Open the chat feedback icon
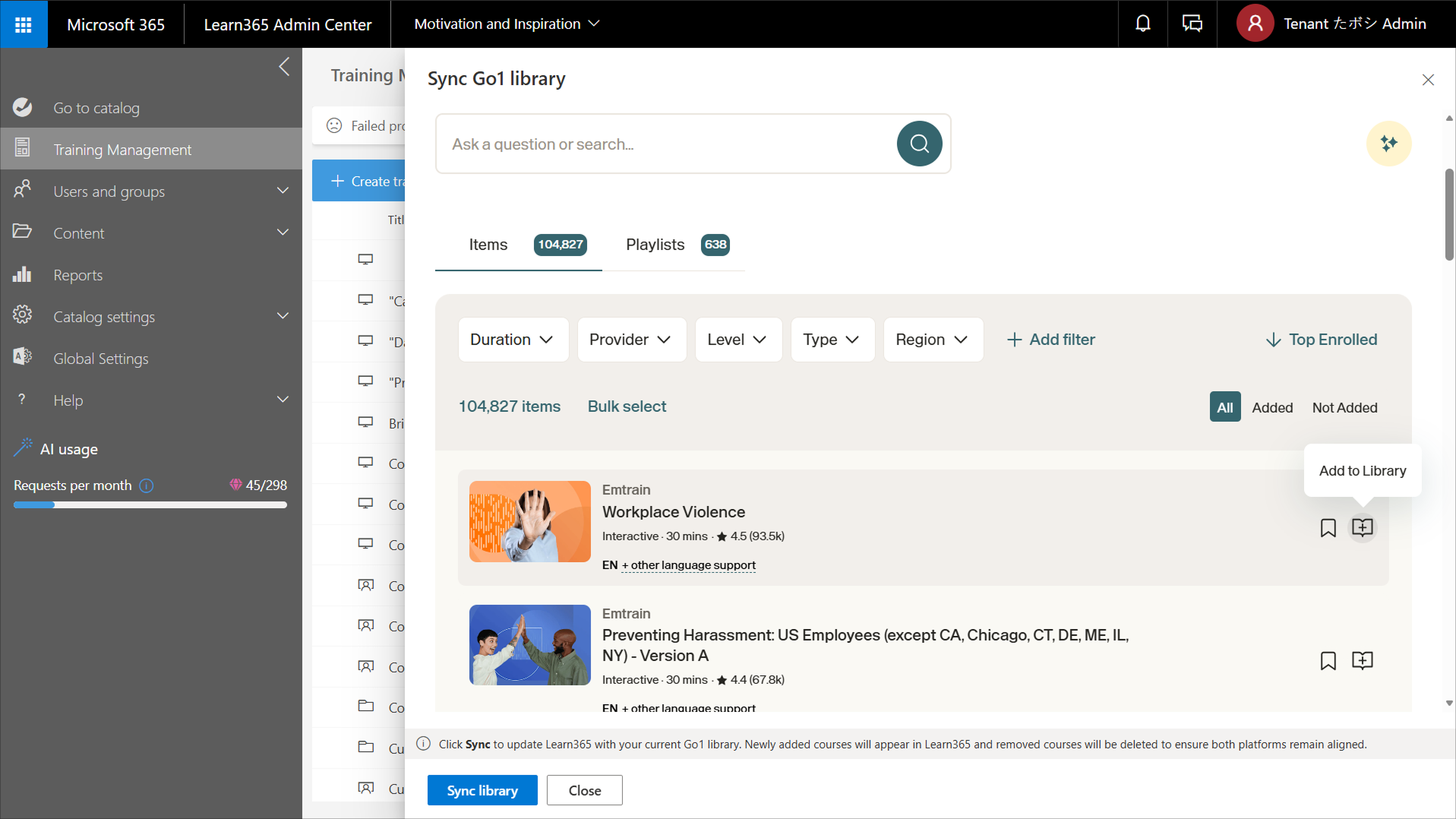 coord(1192,24)
